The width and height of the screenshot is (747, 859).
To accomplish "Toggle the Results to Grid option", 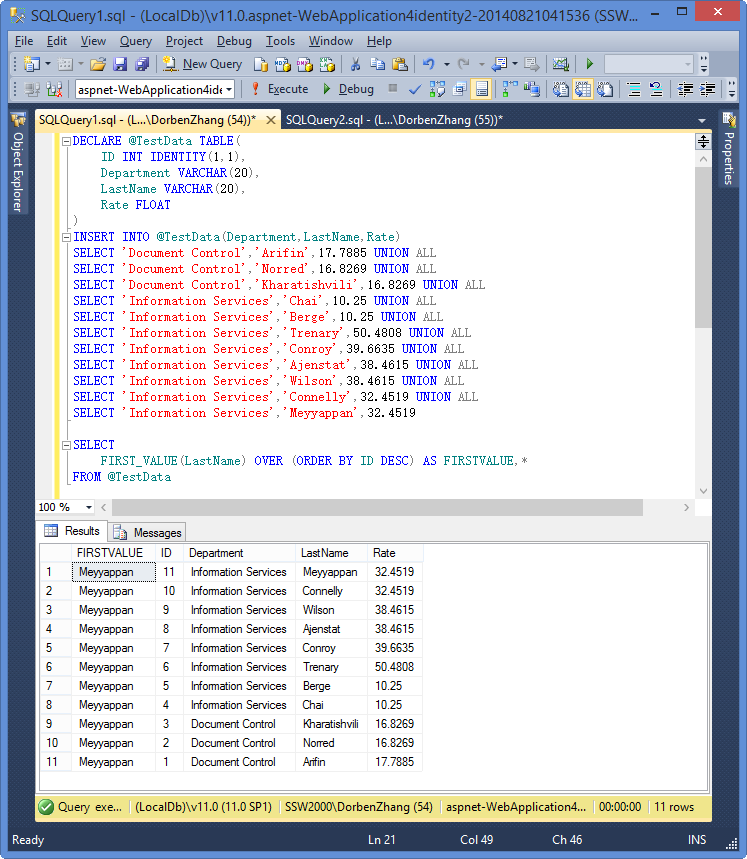I will [x=582, y=89].
